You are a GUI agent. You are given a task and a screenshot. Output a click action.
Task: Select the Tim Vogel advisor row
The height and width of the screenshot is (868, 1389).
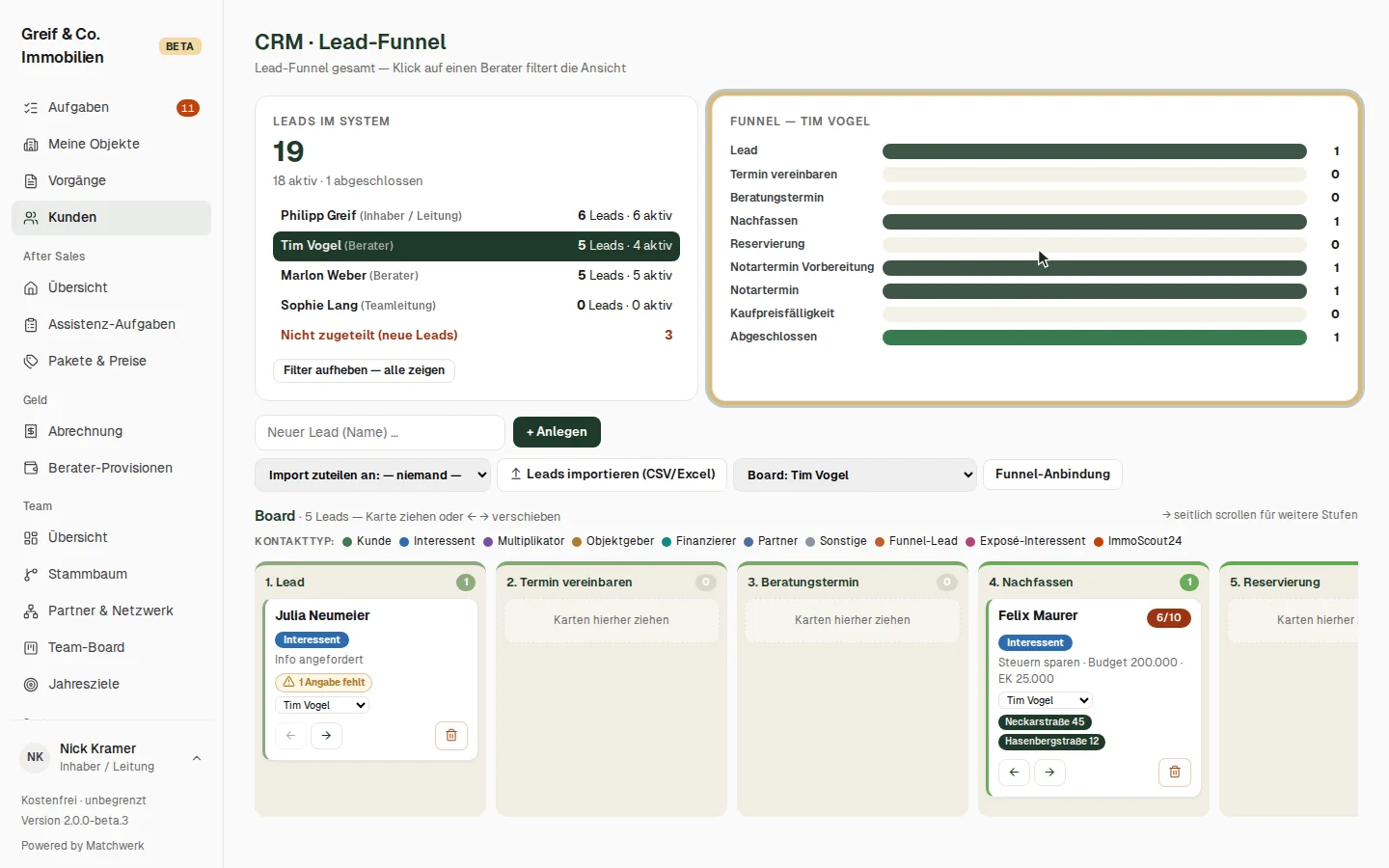coord(477,246)
